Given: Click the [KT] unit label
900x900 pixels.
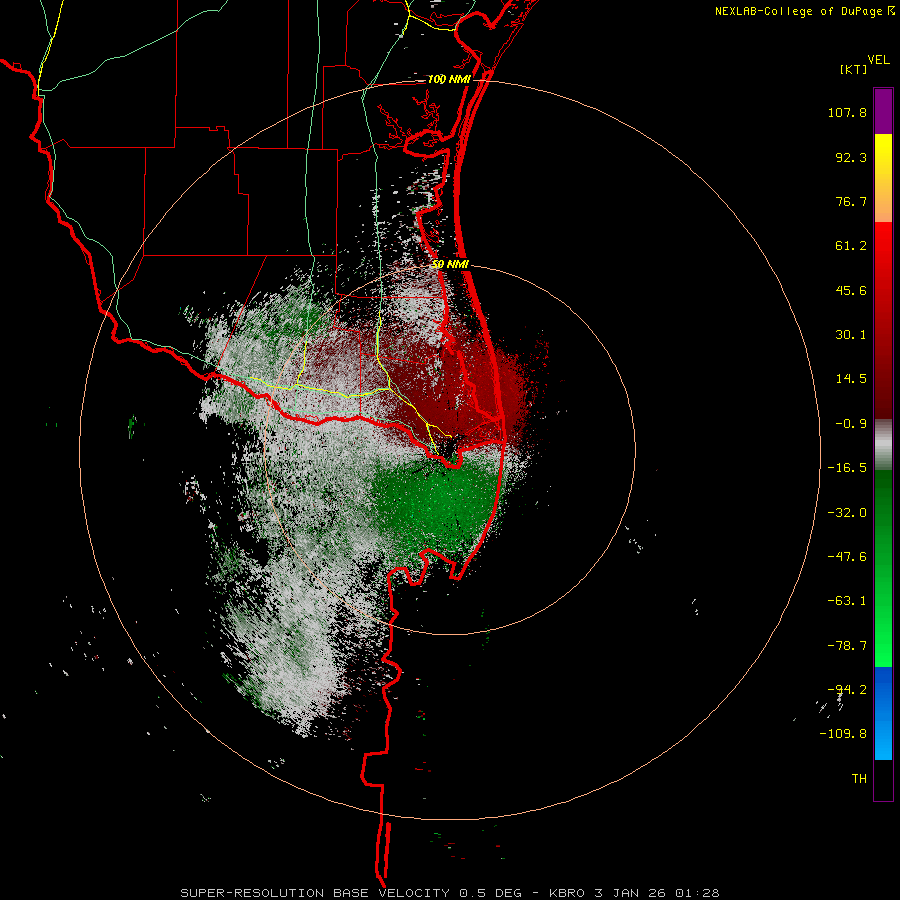Looking at the screenshot, I should (854, 69).
